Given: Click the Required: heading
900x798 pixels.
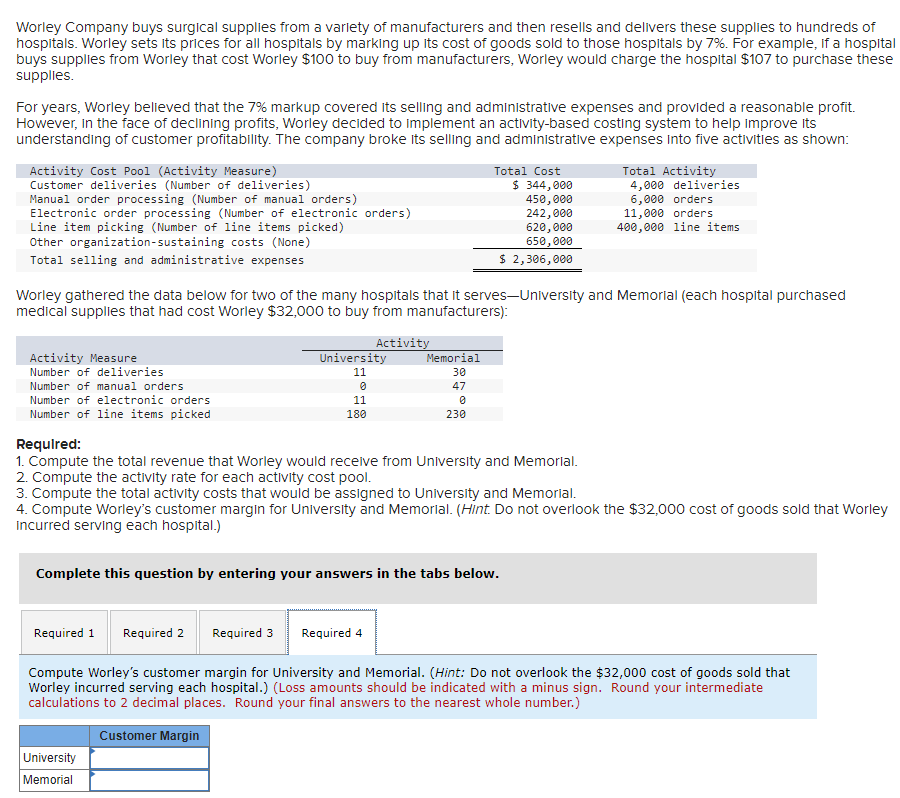Looking at the screenshot, I should point(49,444).
